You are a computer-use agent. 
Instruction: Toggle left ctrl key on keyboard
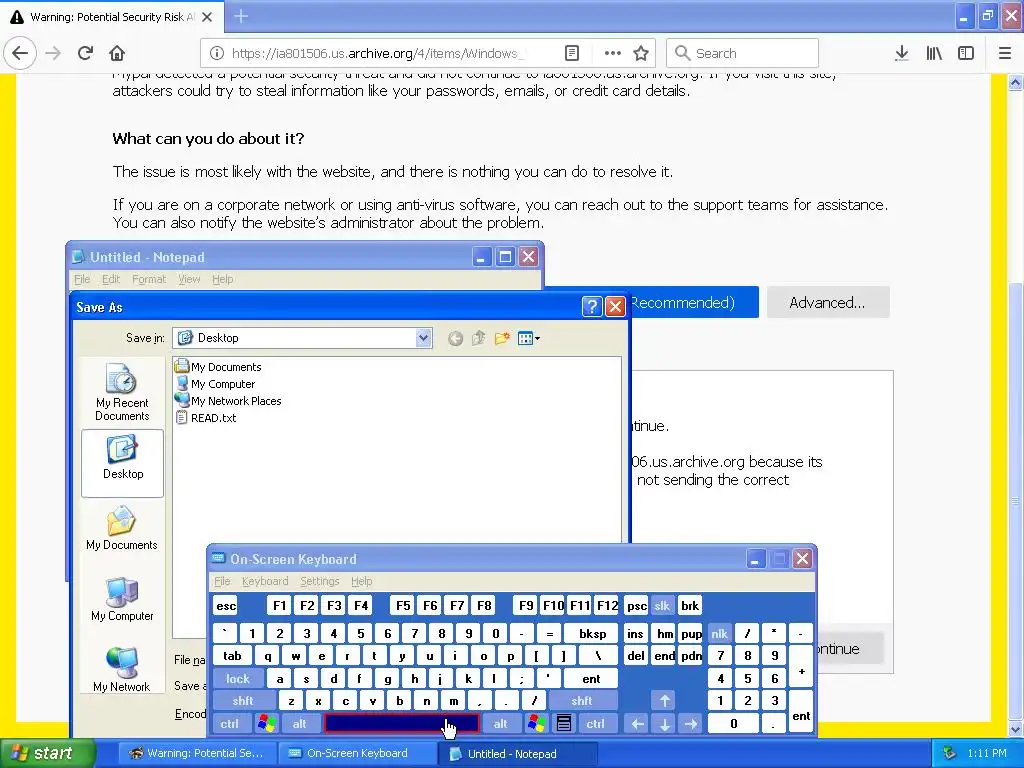tap(230, 724)
